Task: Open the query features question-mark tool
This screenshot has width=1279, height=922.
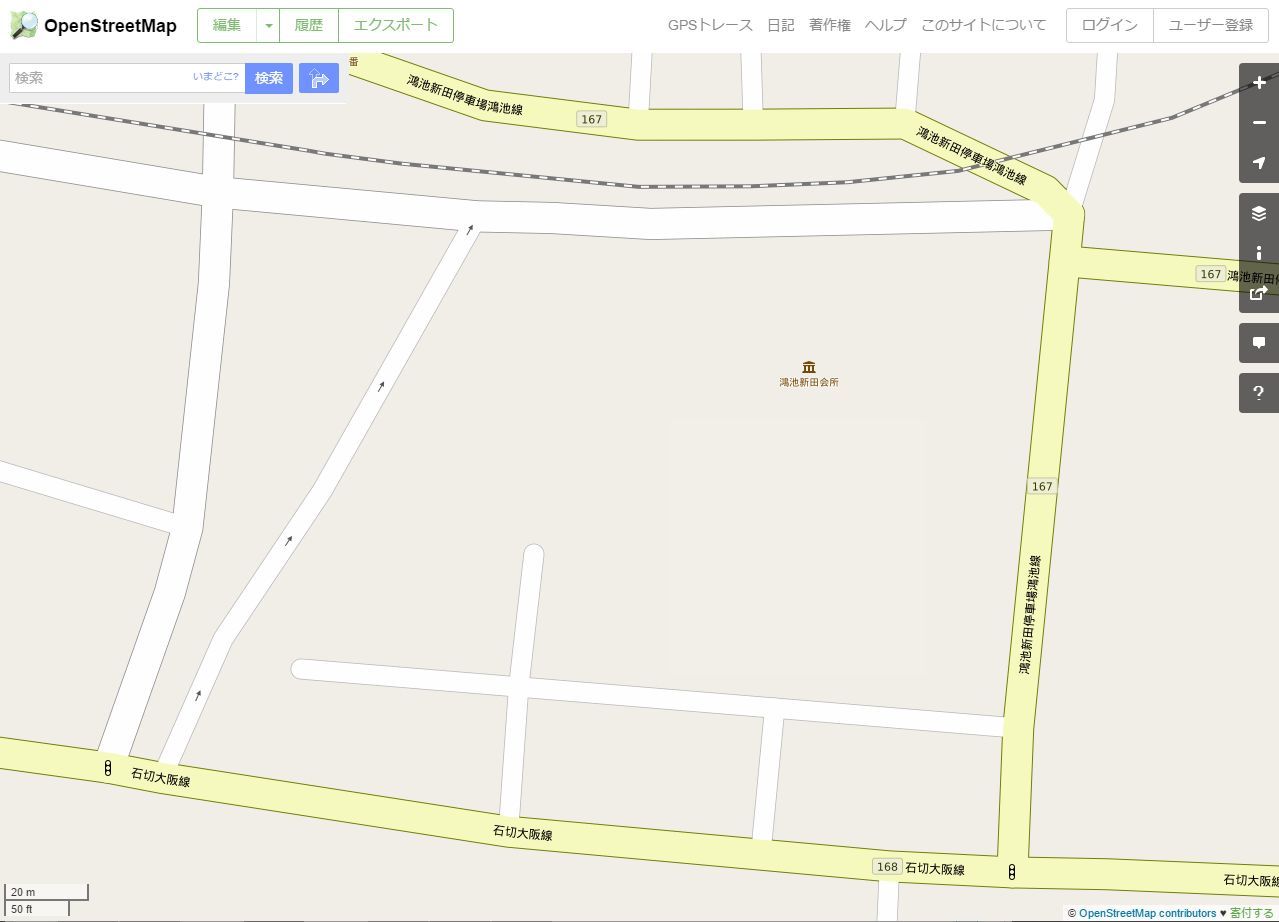Action: pos(1259,393)
